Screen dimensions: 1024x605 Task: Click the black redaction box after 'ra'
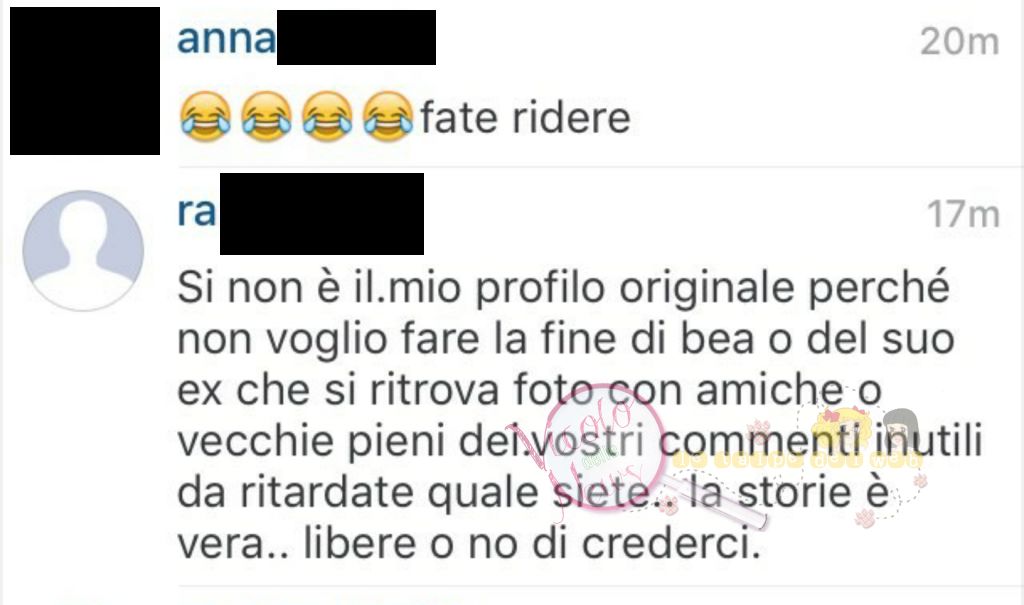click(x=322, y=214)
